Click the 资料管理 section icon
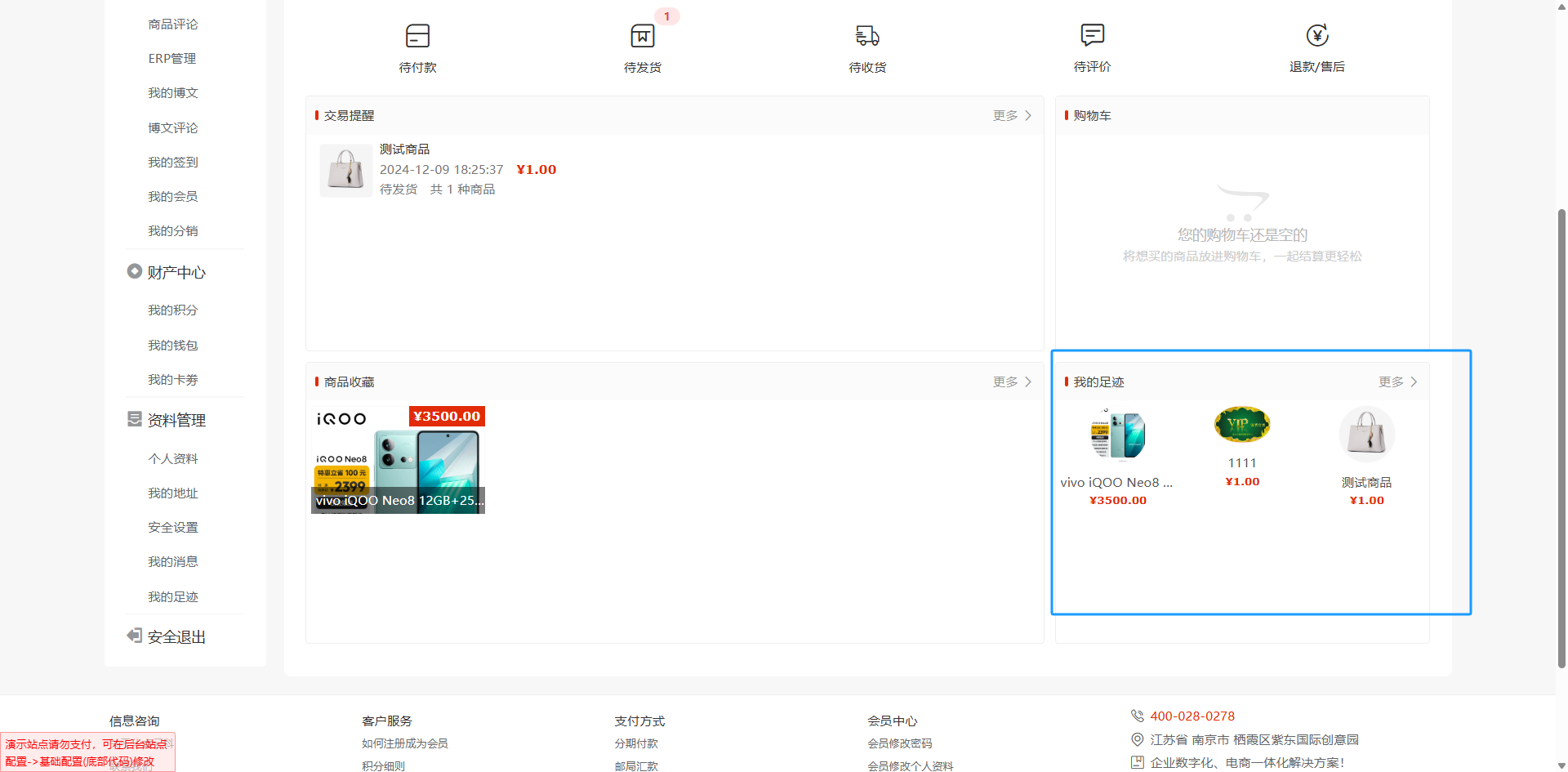The width and height of the screenshot is (1568, 772). (x=135, y=419)
